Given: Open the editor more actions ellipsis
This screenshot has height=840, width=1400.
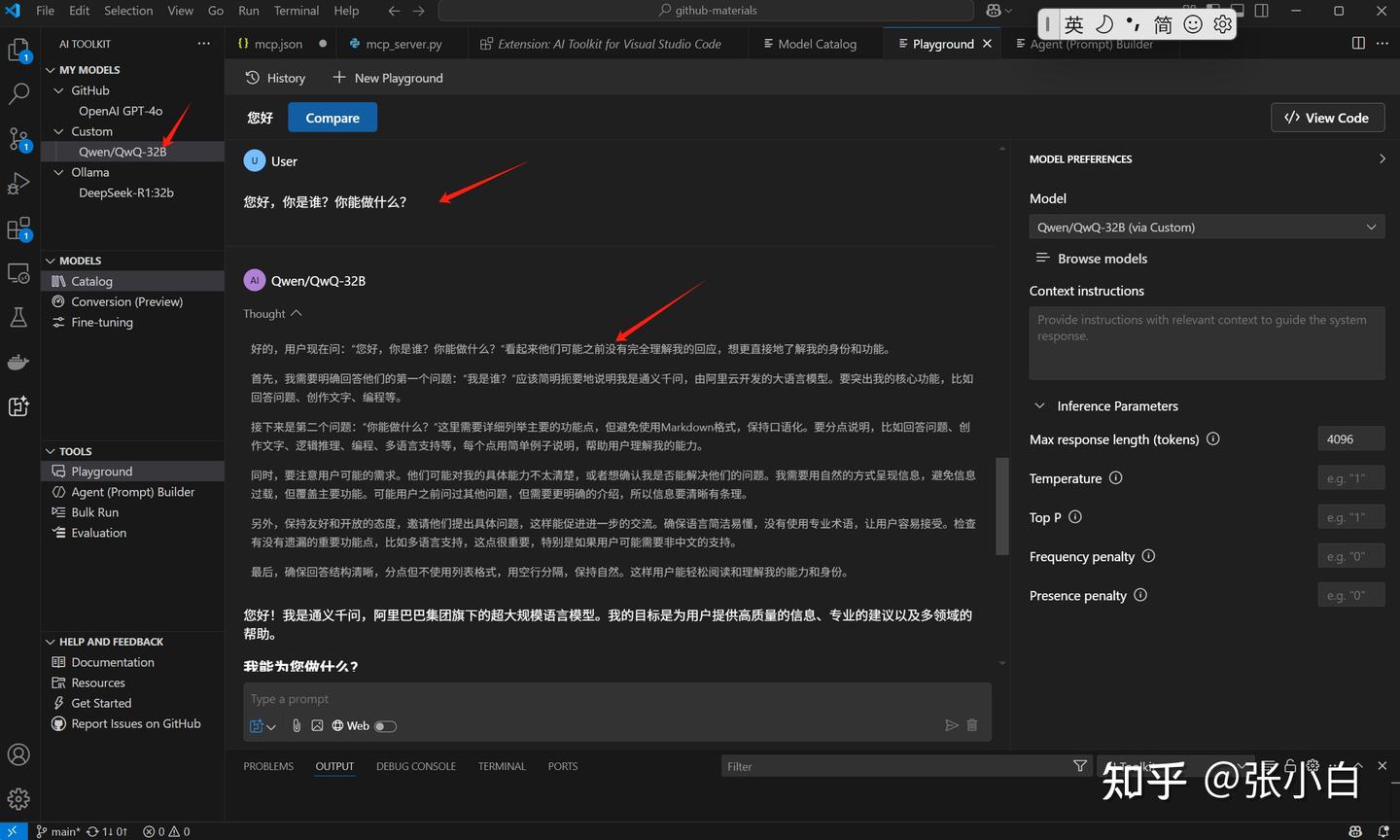Looking at the screenshot, I should point(1382,44).
